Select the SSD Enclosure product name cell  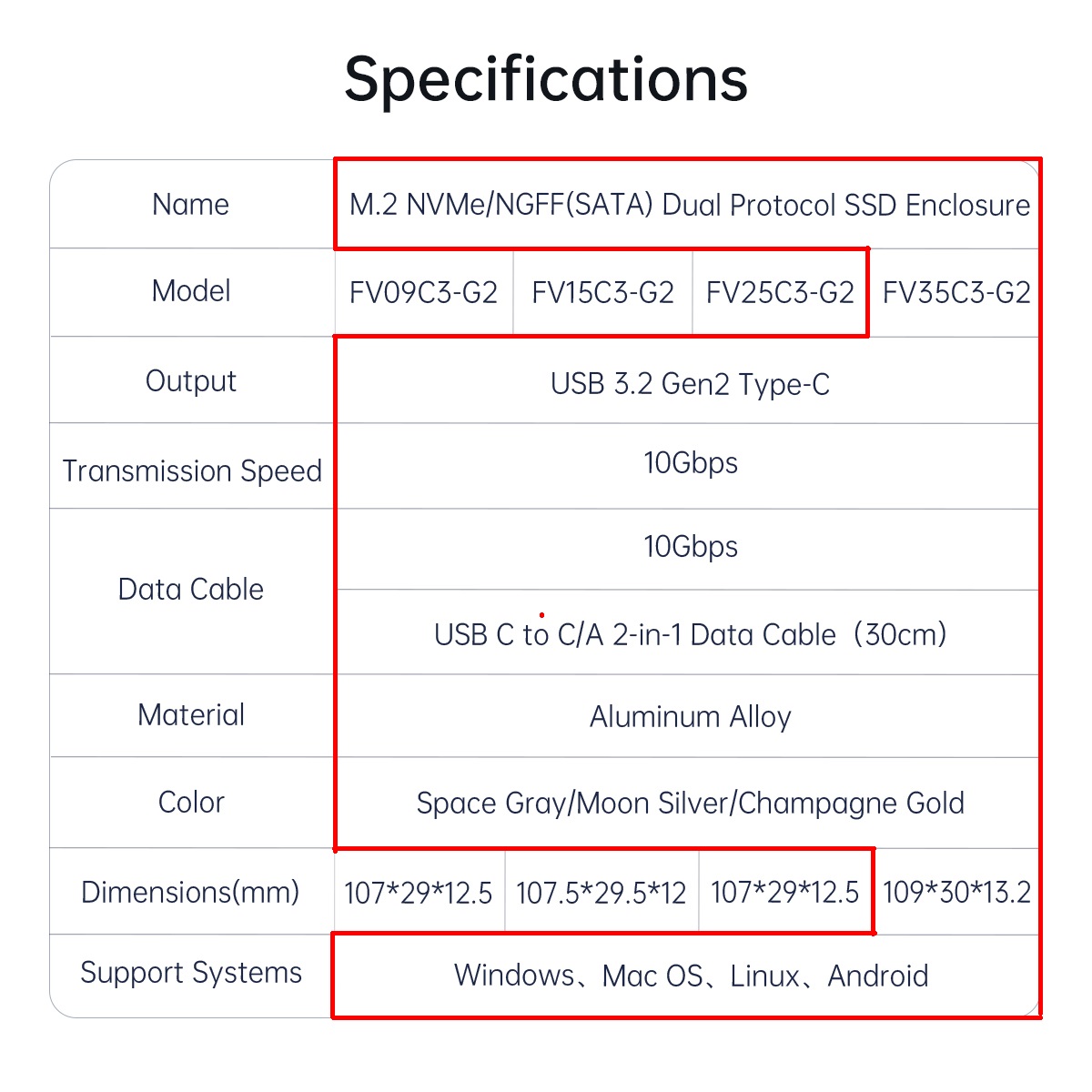(x=689, y=205)
